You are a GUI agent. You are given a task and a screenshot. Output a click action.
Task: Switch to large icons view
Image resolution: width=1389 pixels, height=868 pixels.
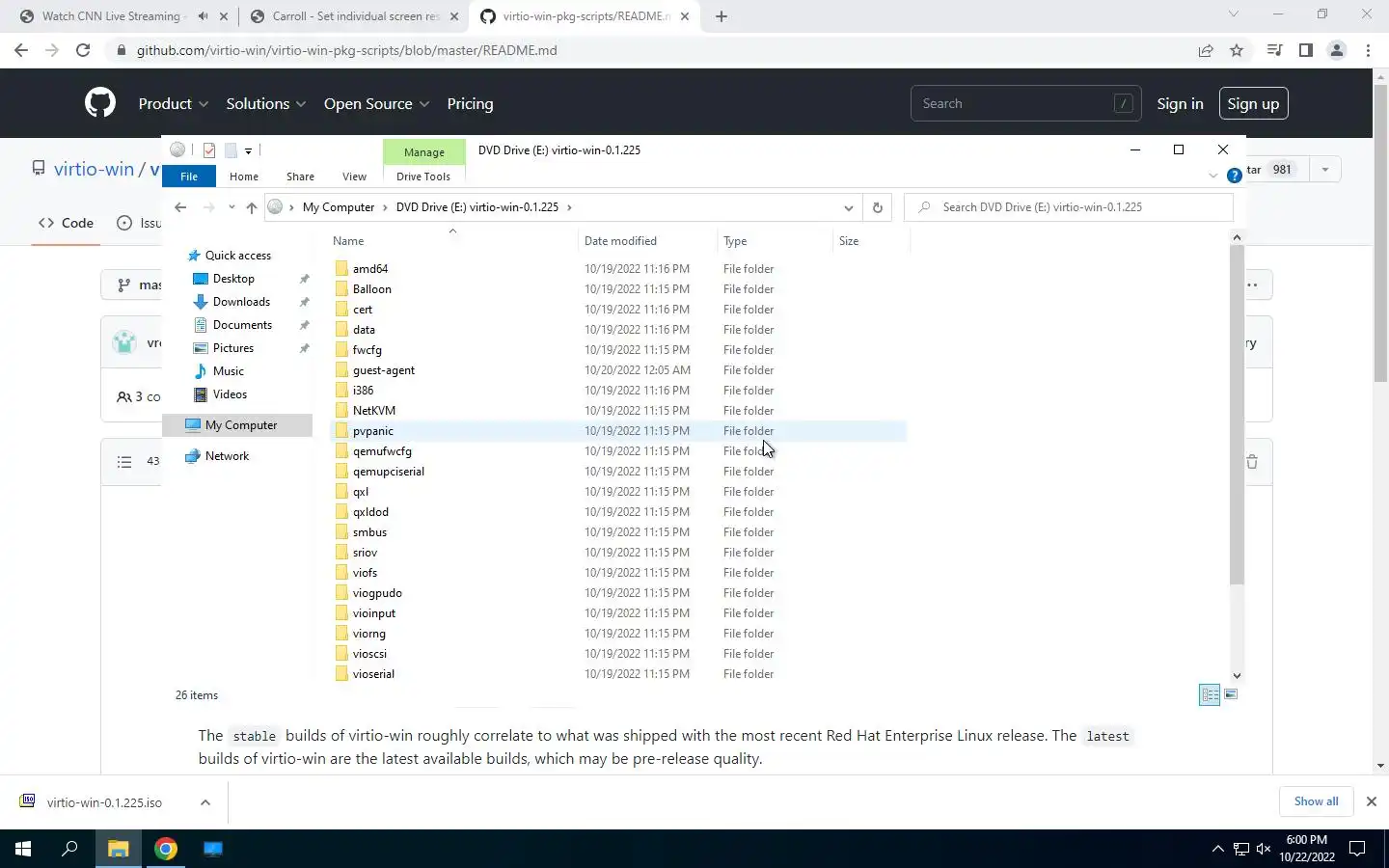click(1231, 694)
